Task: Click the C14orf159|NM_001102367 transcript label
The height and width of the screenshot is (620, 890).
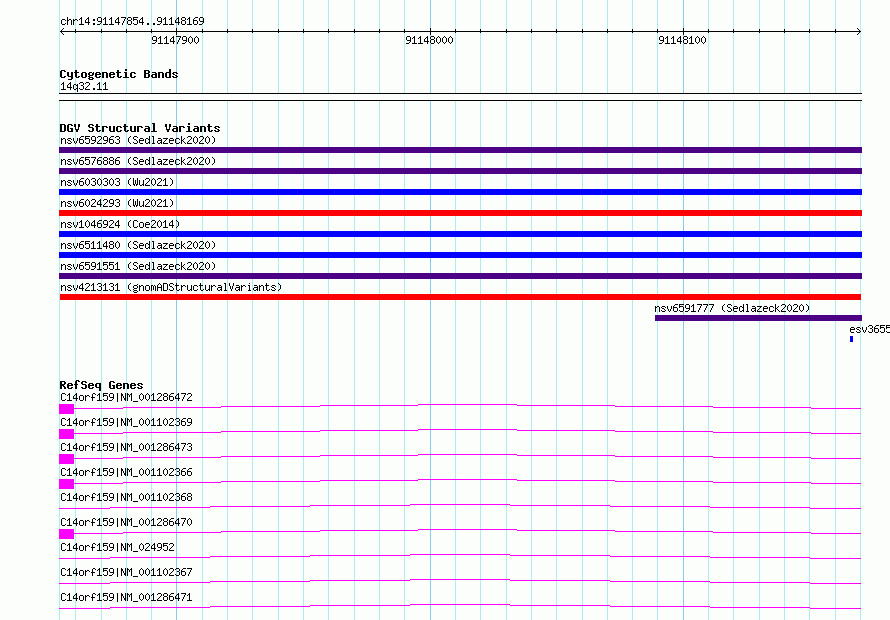Action: tap(126, 572)
